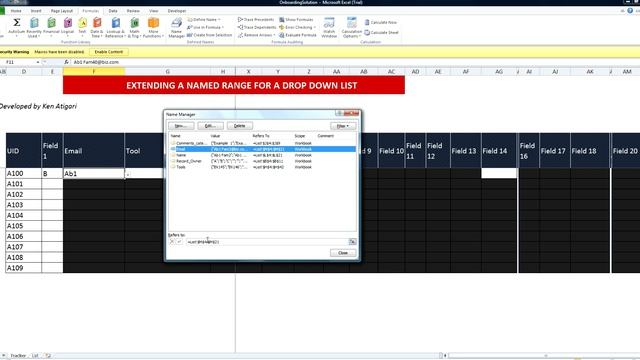Click Close button in Name Manager
This screenshot has width=640, height=360.
pyautogui.click(x=343, y=253)
